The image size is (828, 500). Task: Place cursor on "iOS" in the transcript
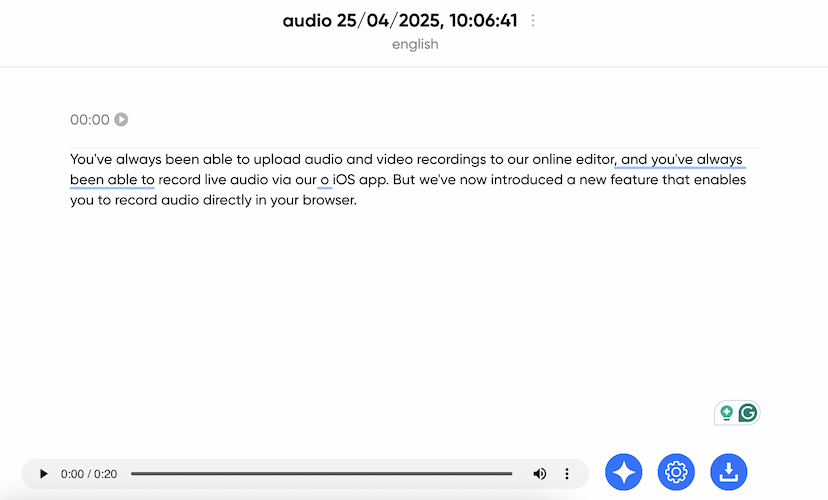pos(346,180)
